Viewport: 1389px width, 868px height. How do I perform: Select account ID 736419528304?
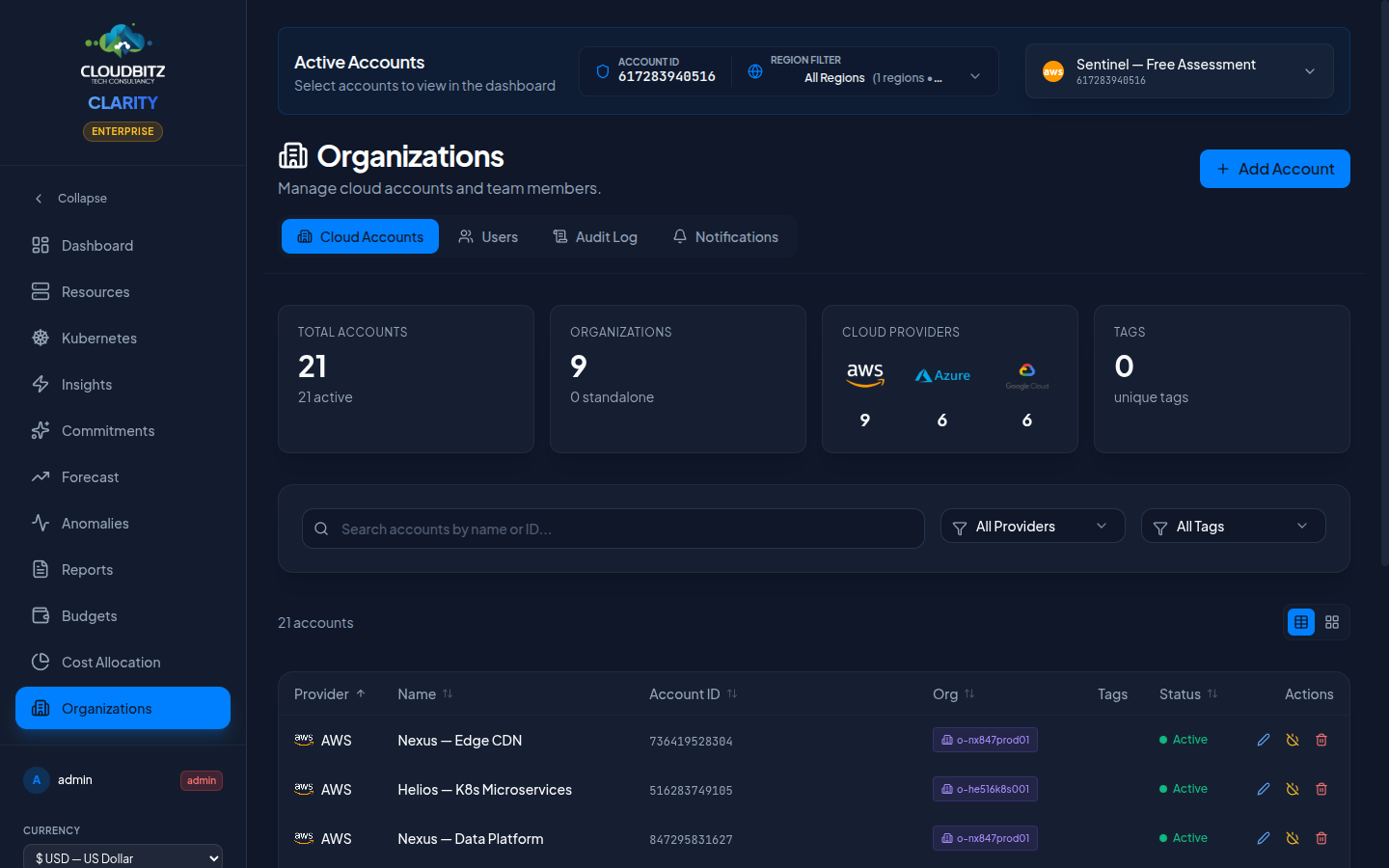pos(691,742)
